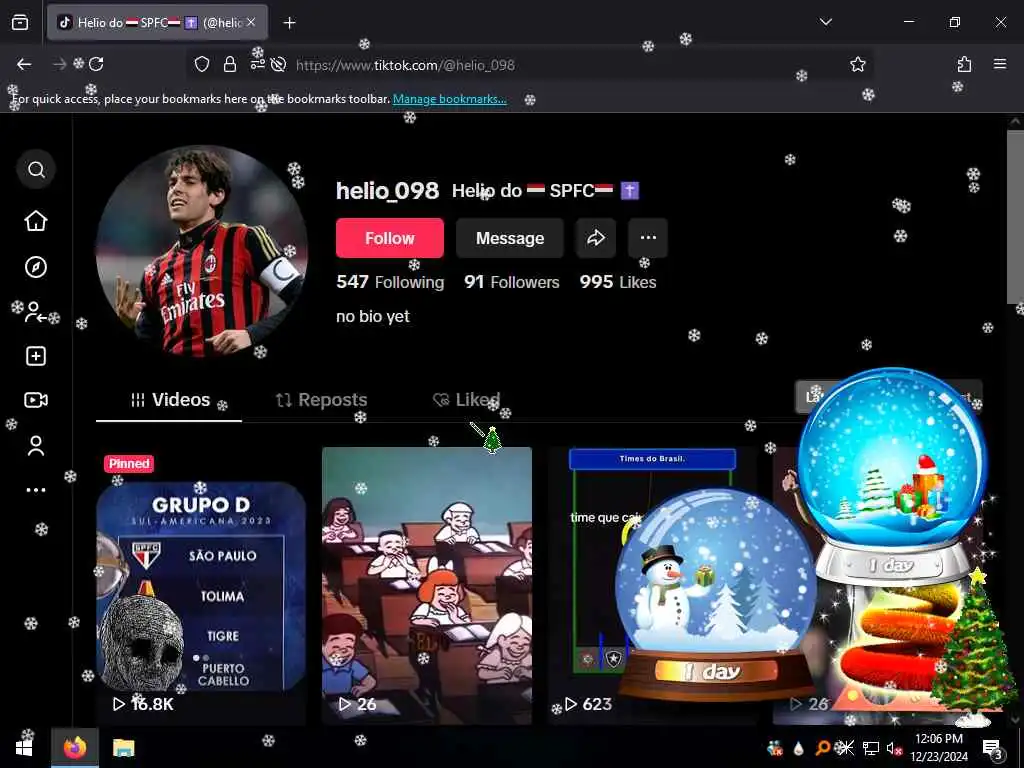Open the Windows Start menu

point(24,748)
